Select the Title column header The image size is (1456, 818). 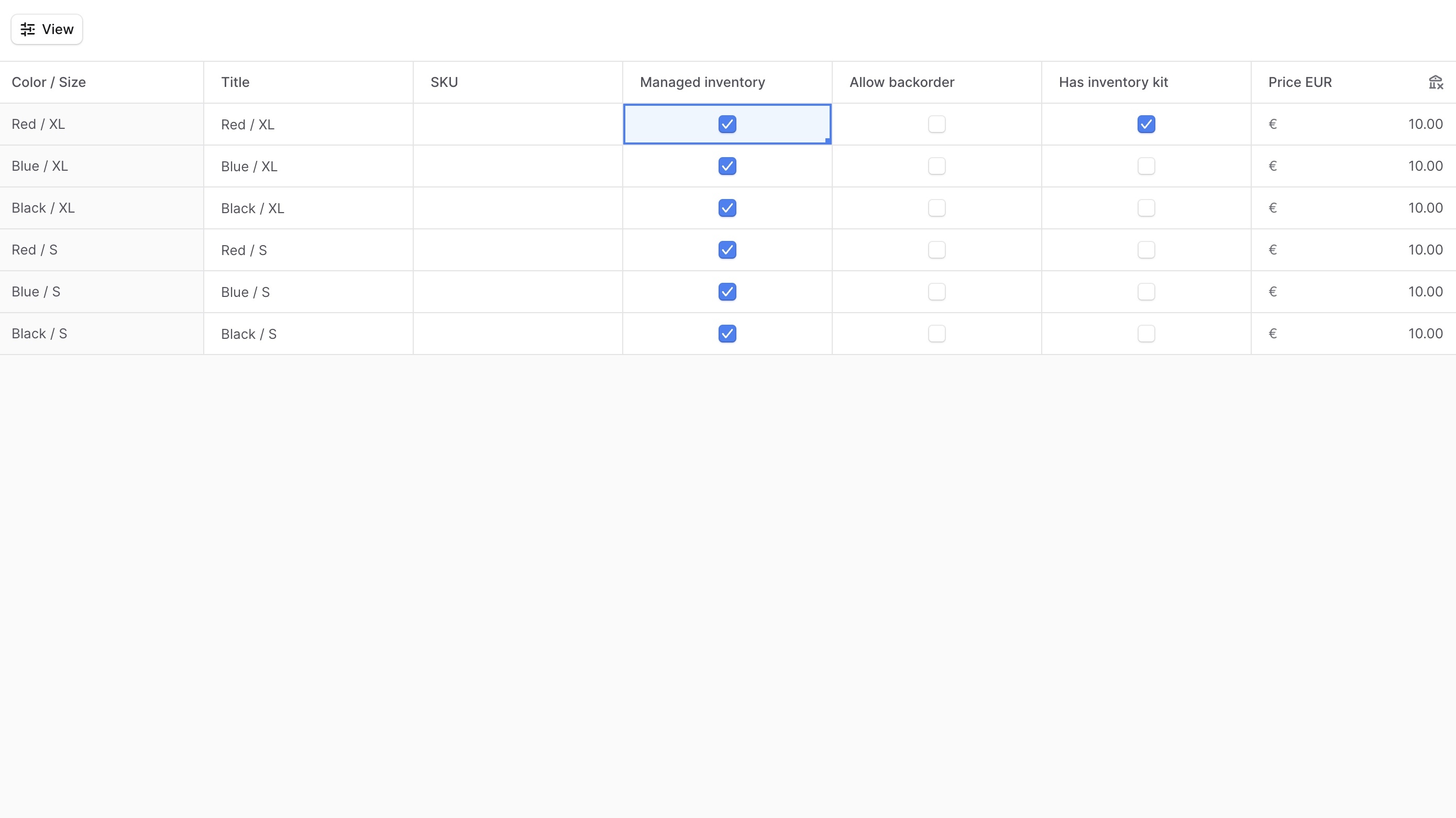point(236,82)
